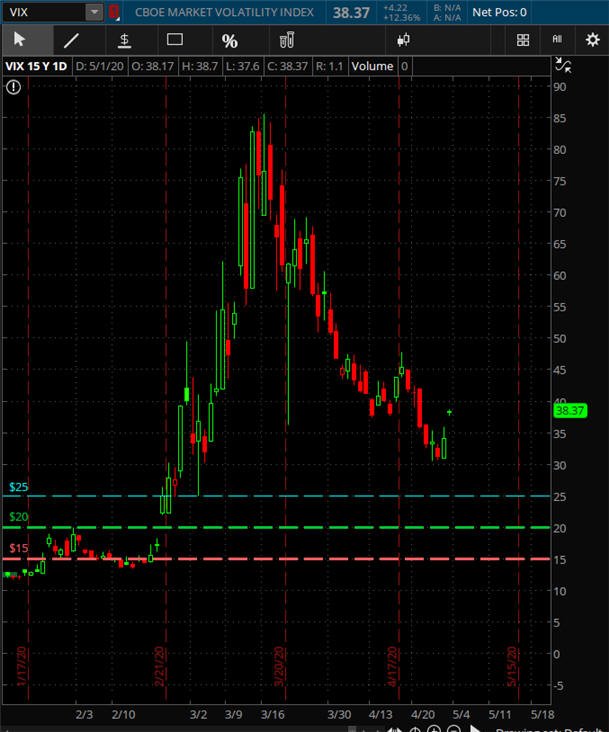Click the C: 38.37 close value
Image resolution: width=609 pixels, height=732 pixels.
(287, 66)
